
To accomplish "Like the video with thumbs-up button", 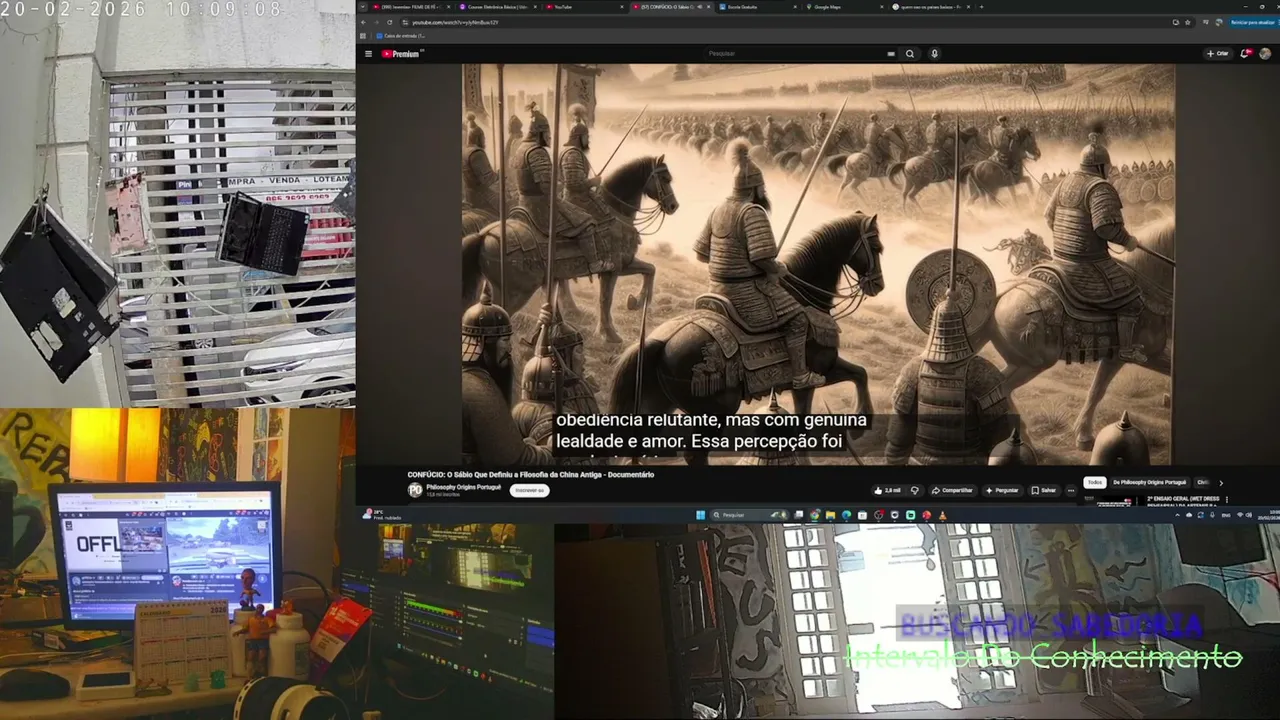I will (x=887, y=490).
